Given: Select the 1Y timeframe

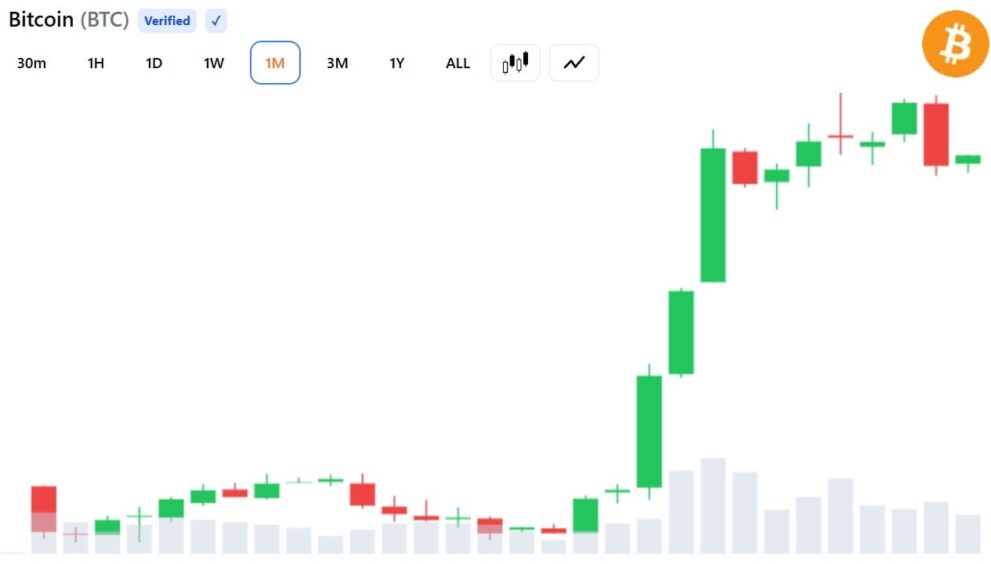Looking at the screenshot, I should [396, 63].
